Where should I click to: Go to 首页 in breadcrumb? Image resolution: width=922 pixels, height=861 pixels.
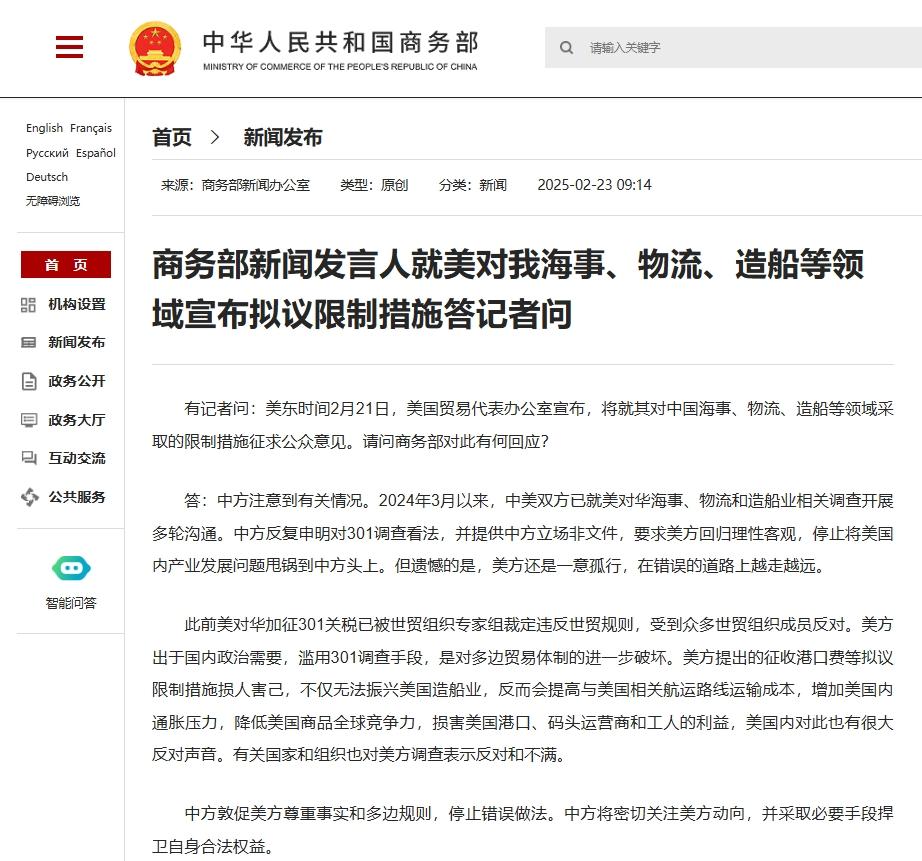(x=172, y=137)
